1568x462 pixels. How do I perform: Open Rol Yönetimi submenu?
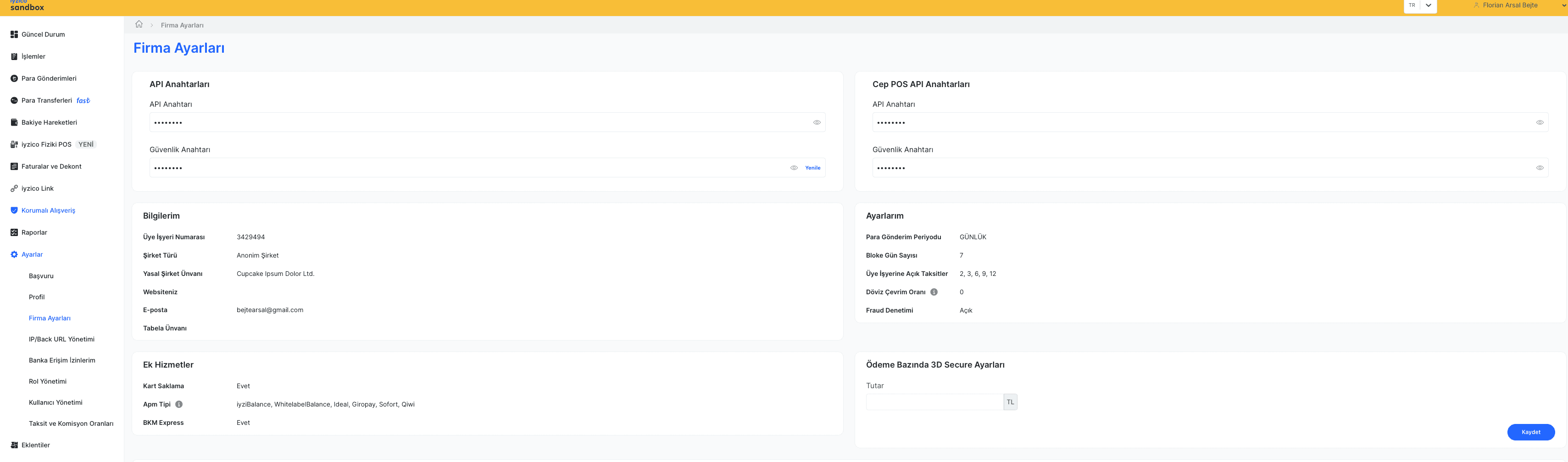pos(47,381)
